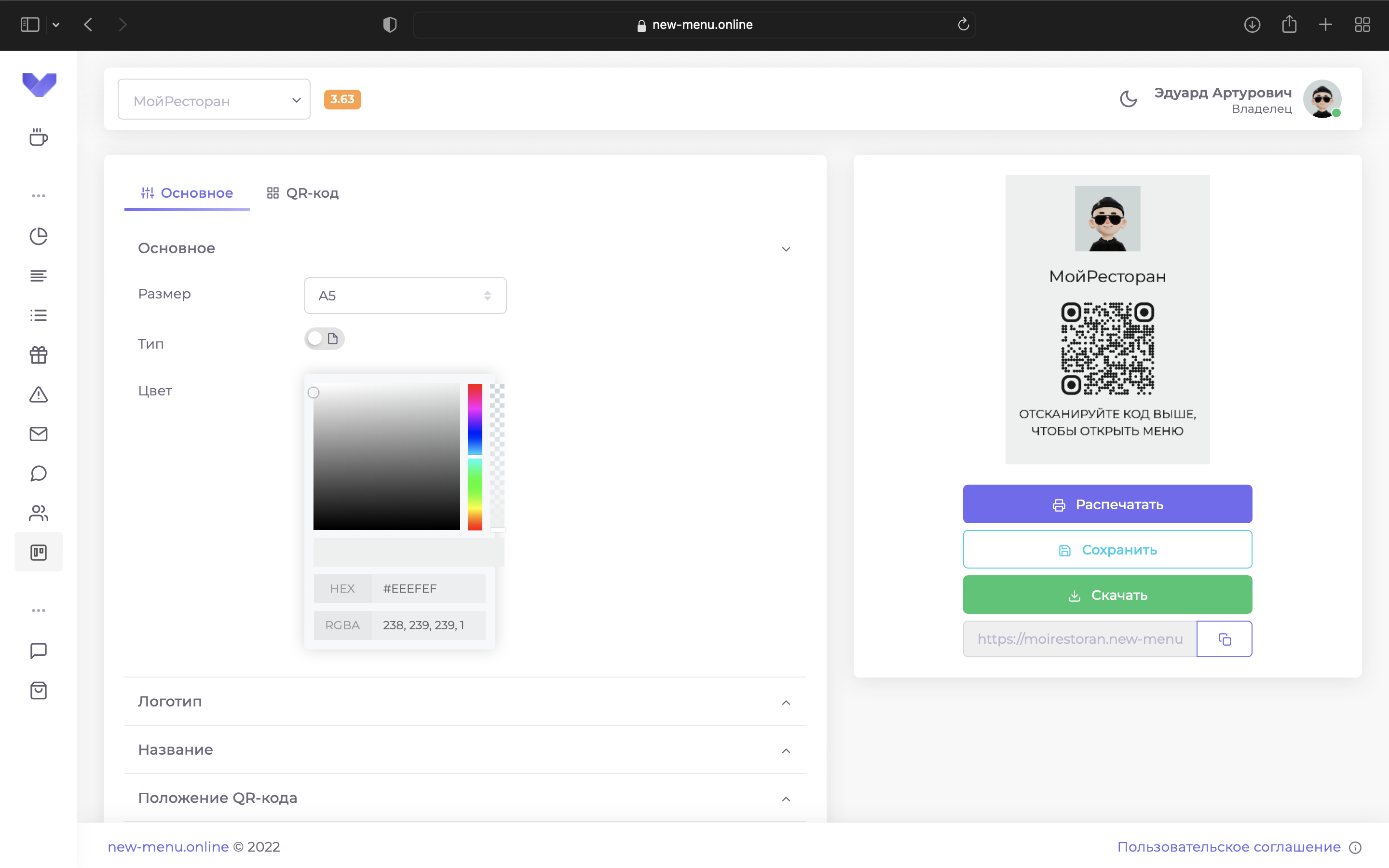Image resolution: width=1389 pixels, height=868 pixels.
Task: Open the Размер A5 size select
Action: pyautogui.click(x=405, y=296)
